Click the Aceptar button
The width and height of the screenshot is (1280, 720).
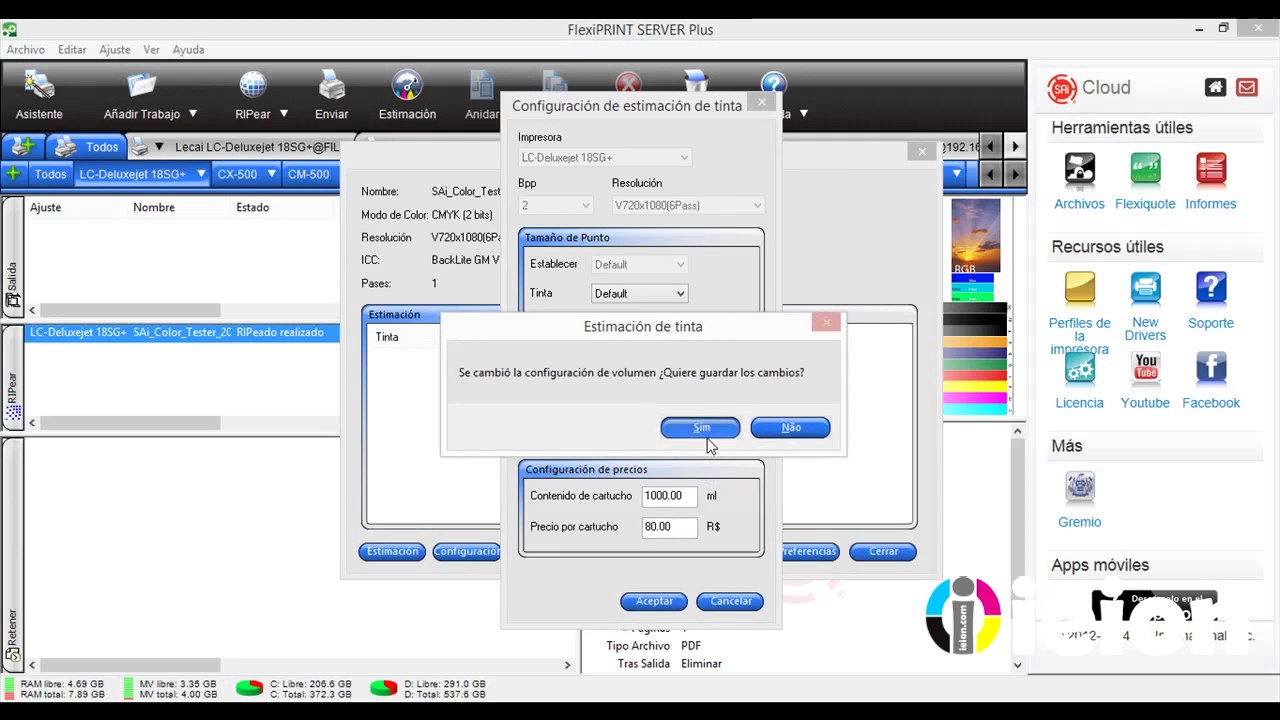click(654, 601)
